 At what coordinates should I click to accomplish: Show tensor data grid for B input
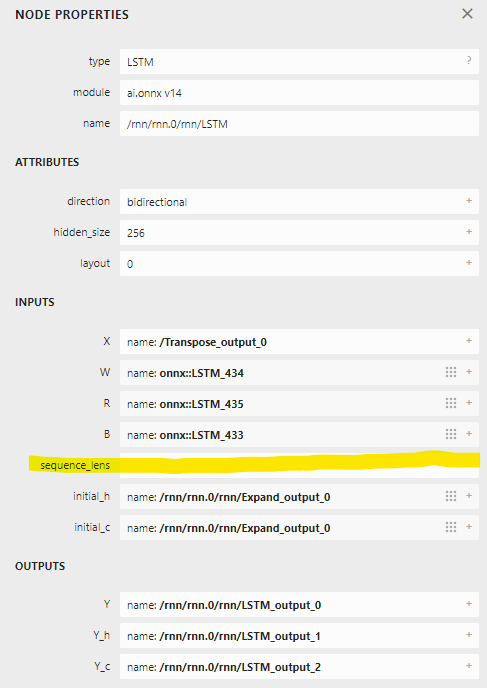click(451, 434)
